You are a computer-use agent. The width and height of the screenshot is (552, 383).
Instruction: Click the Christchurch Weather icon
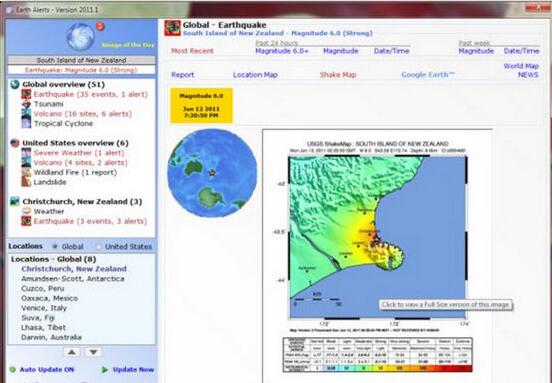coord(26,211)
